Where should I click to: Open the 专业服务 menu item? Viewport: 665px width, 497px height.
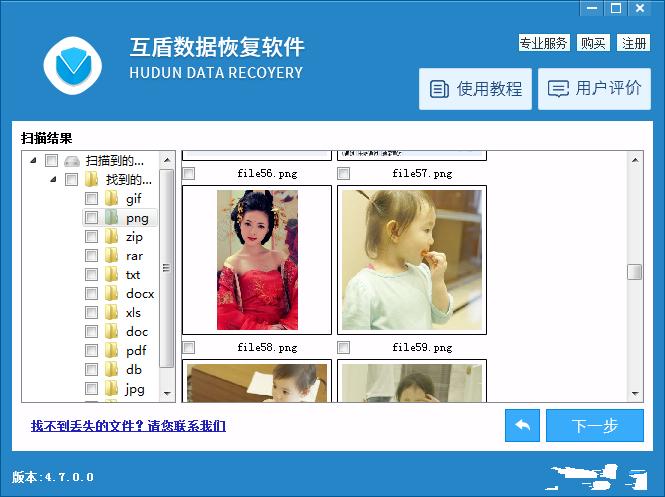(x=544, y=43)
